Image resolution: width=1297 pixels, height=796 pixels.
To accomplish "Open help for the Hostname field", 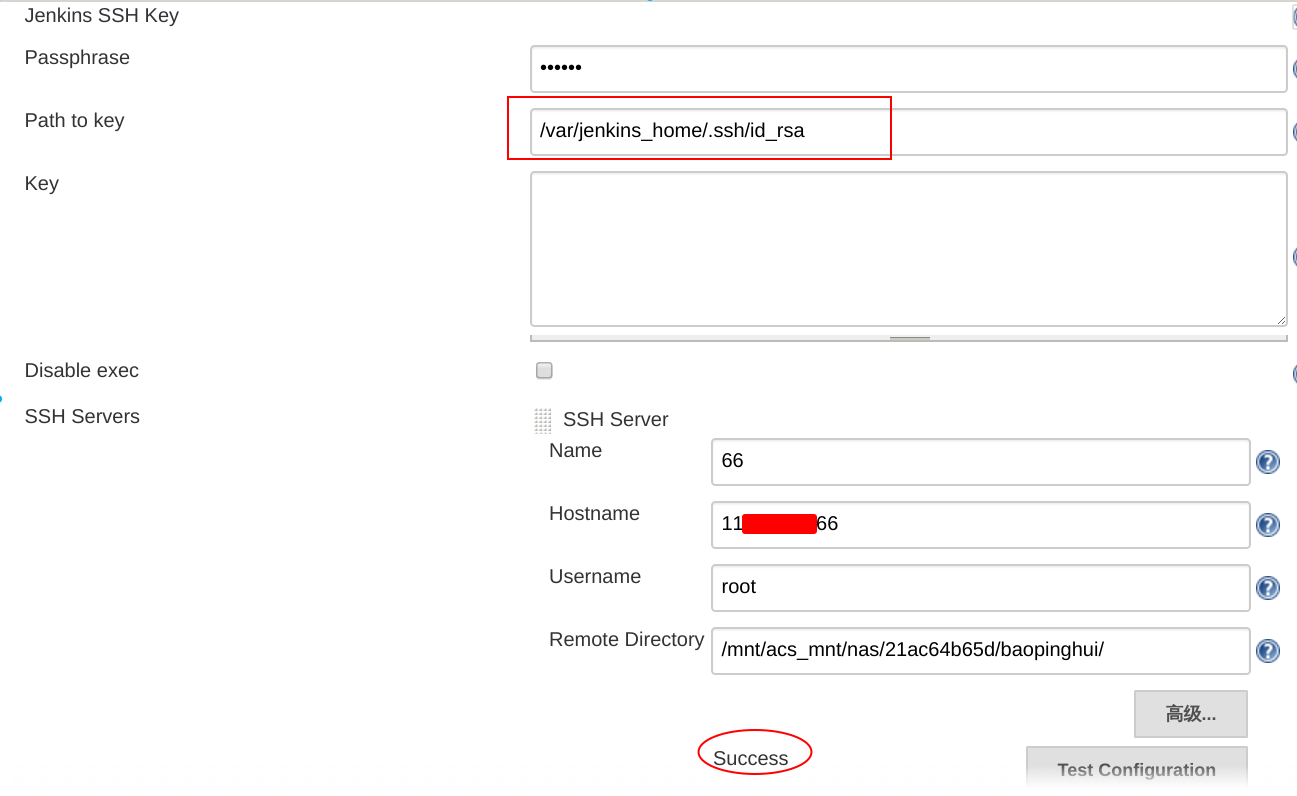I will tap(1267, 525).
